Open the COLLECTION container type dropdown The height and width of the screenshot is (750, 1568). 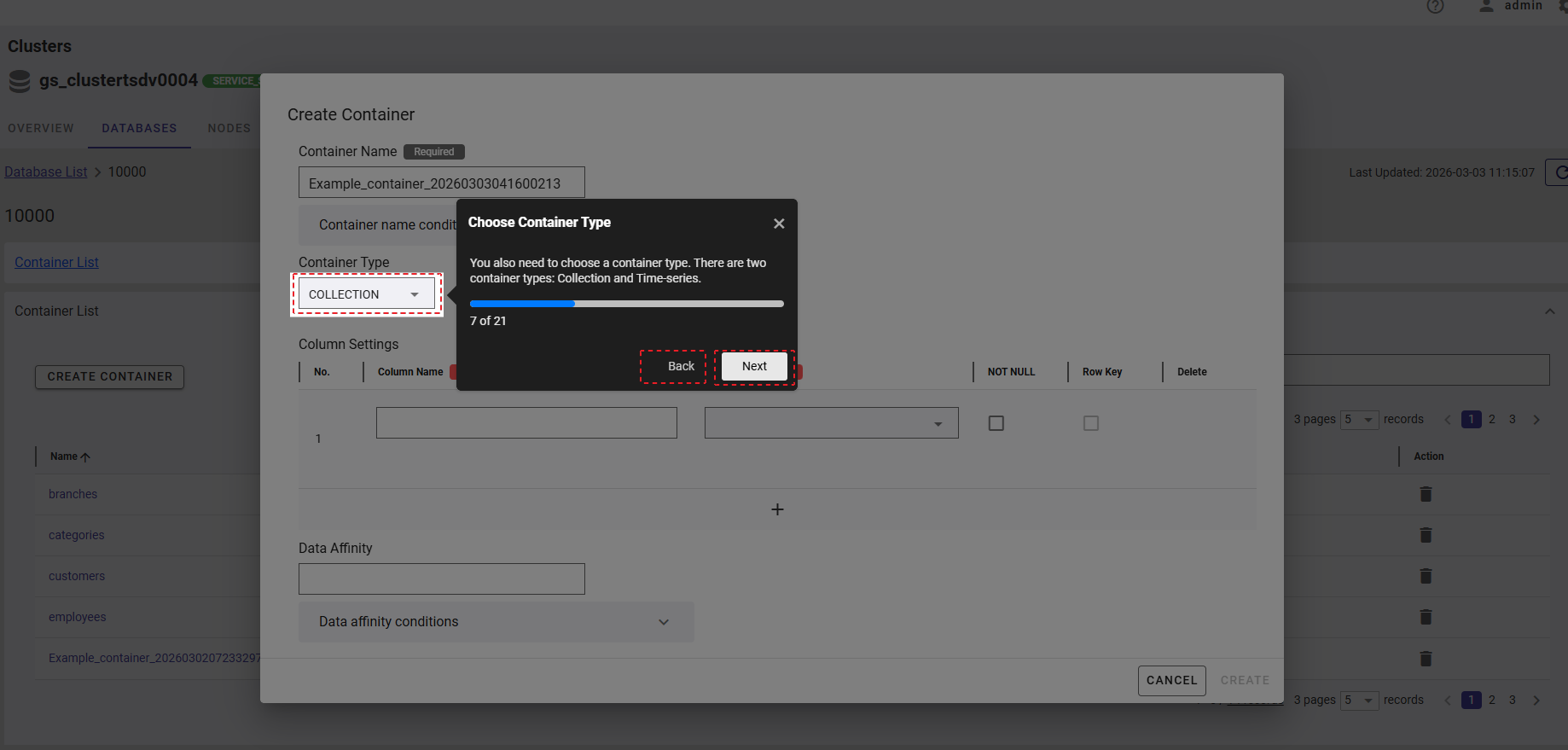366,294
